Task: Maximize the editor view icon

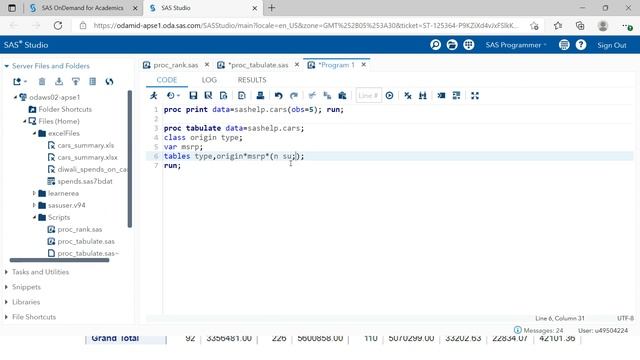Action: [x=475, y=96]
